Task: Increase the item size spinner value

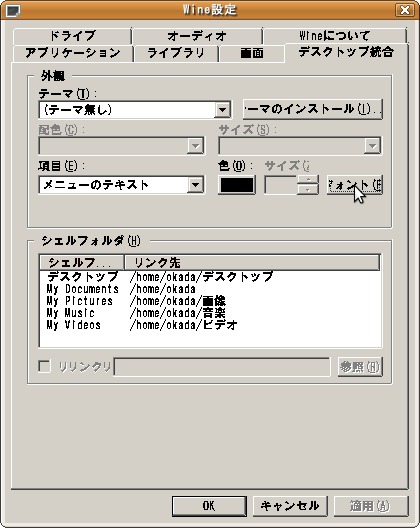Action: [308, 180]
